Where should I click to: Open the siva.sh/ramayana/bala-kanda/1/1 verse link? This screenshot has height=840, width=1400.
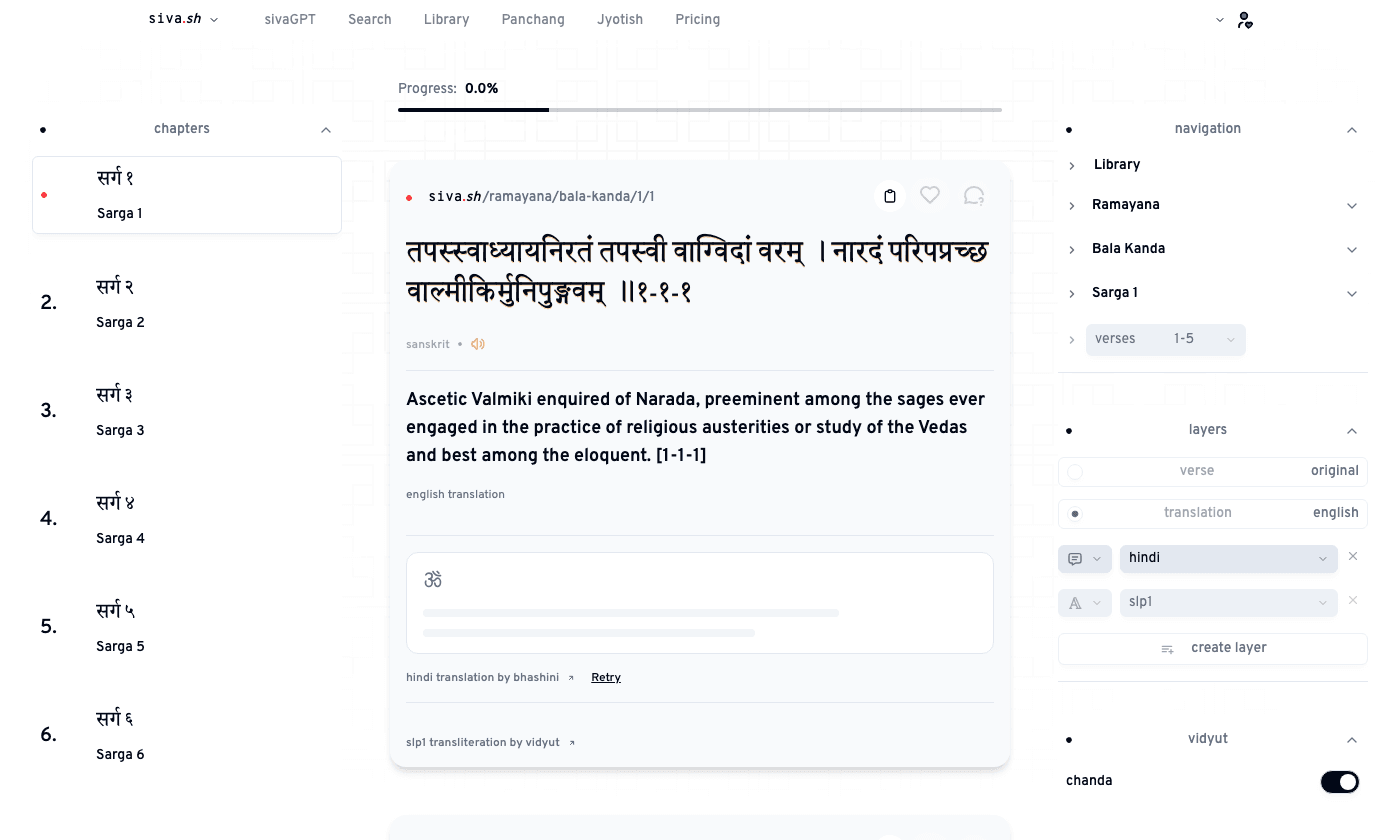click(541, 197)
